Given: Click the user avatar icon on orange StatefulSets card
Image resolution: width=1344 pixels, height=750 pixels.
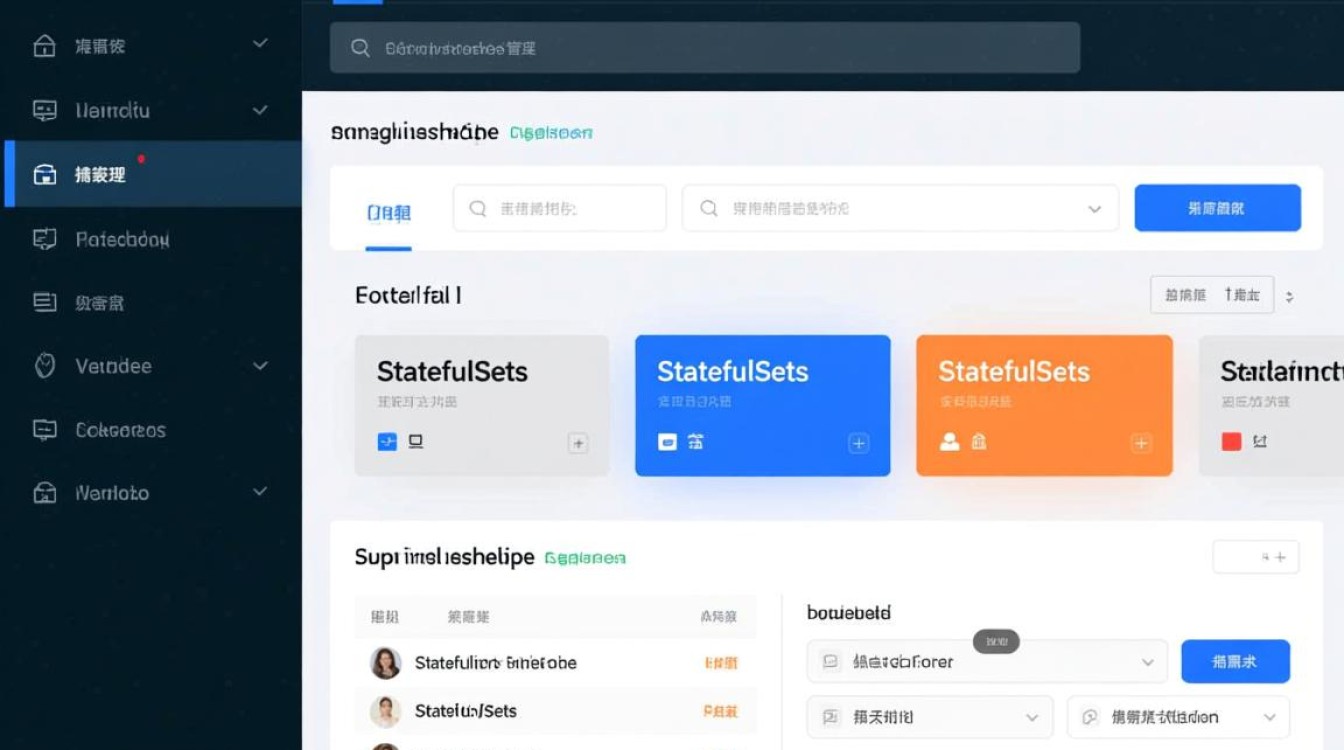Looking at the screenshot, I should [949, 441].
